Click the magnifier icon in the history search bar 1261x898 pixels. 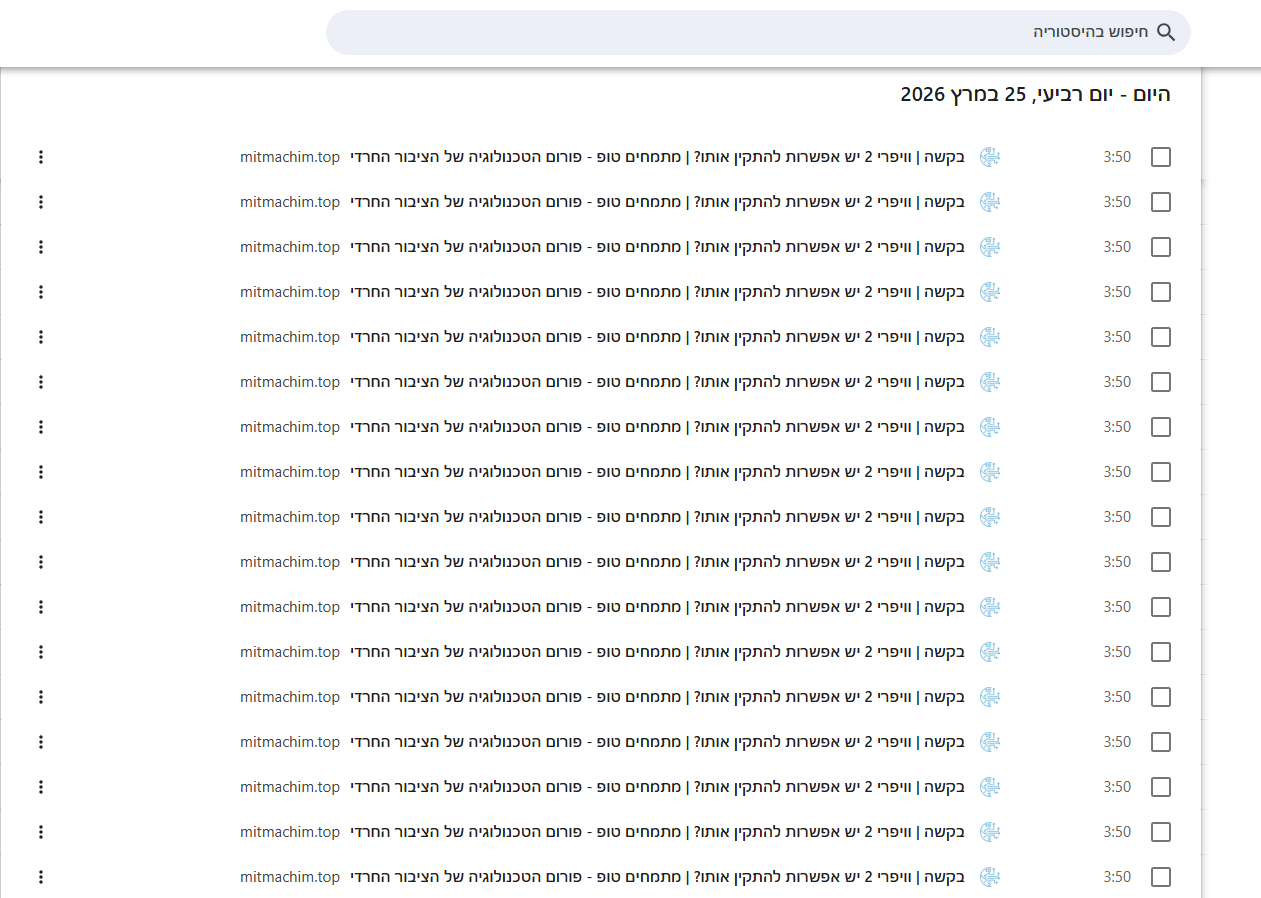point(1166,32)
